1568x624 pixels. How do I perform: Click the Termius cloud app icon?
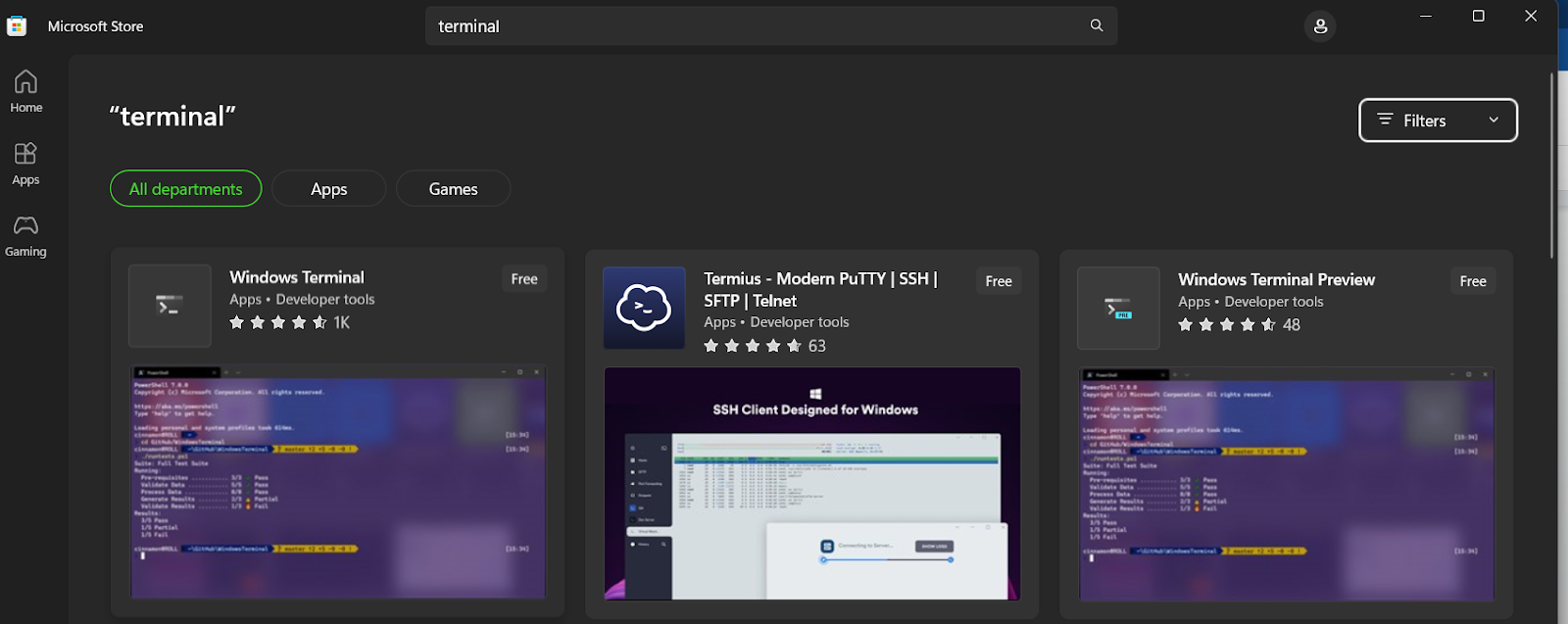coord(644,308)
